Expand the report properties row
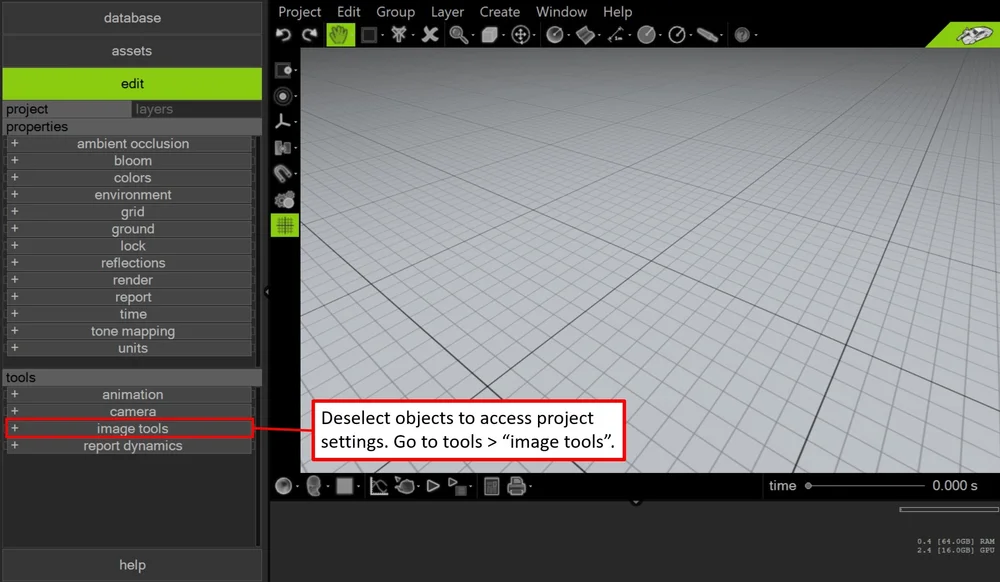1000x582 pixels. coord(128,297)
